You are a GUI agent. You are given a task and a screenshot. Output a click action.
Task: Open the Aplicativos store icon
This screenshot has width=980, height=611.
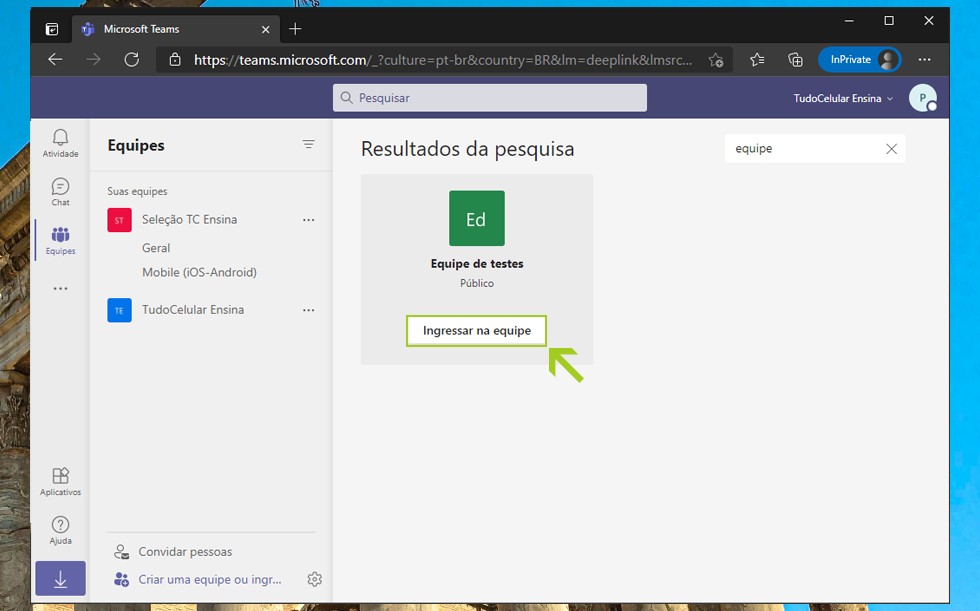click(x=60, y=481)
